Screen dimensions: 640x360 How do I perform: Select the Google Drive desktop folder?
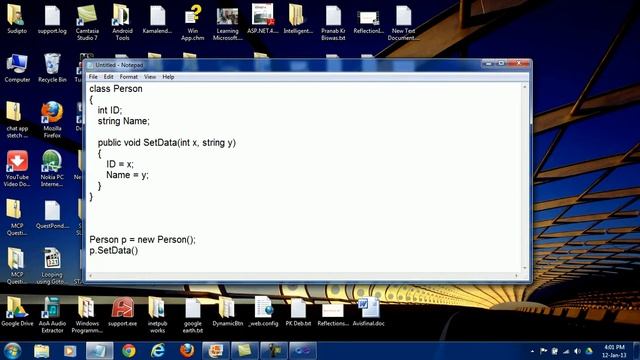[x=17, y=311]
